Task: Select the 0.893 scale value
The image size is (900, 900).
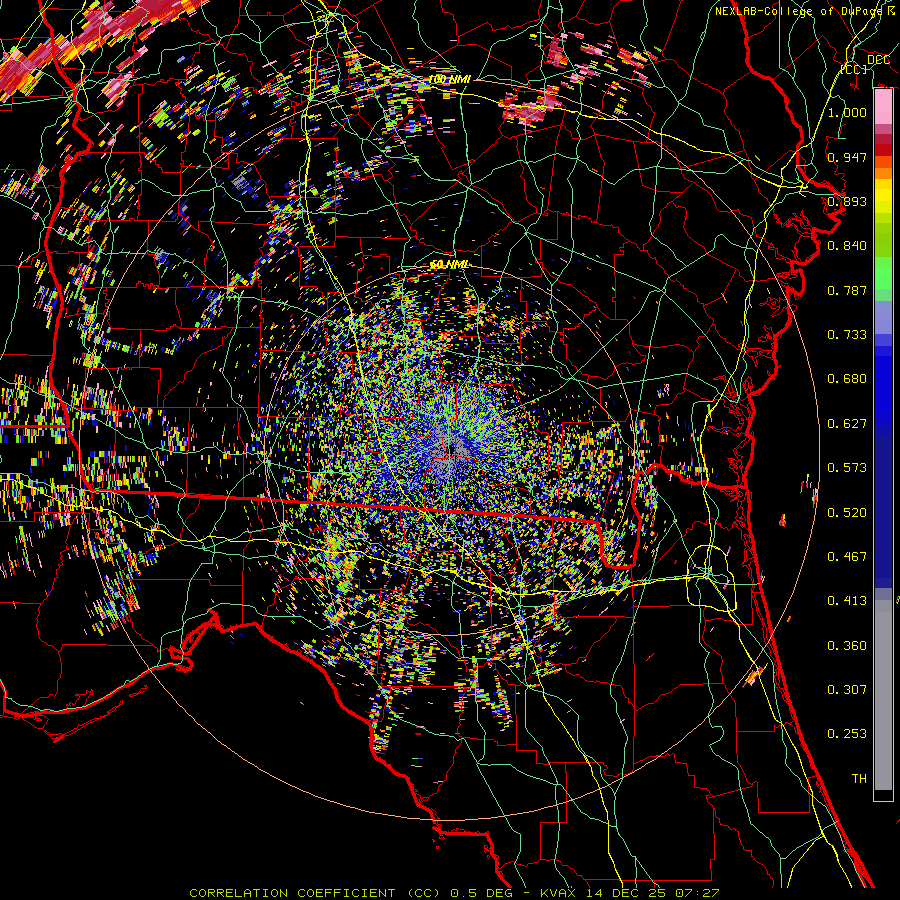Action: [x=847, y=201]
